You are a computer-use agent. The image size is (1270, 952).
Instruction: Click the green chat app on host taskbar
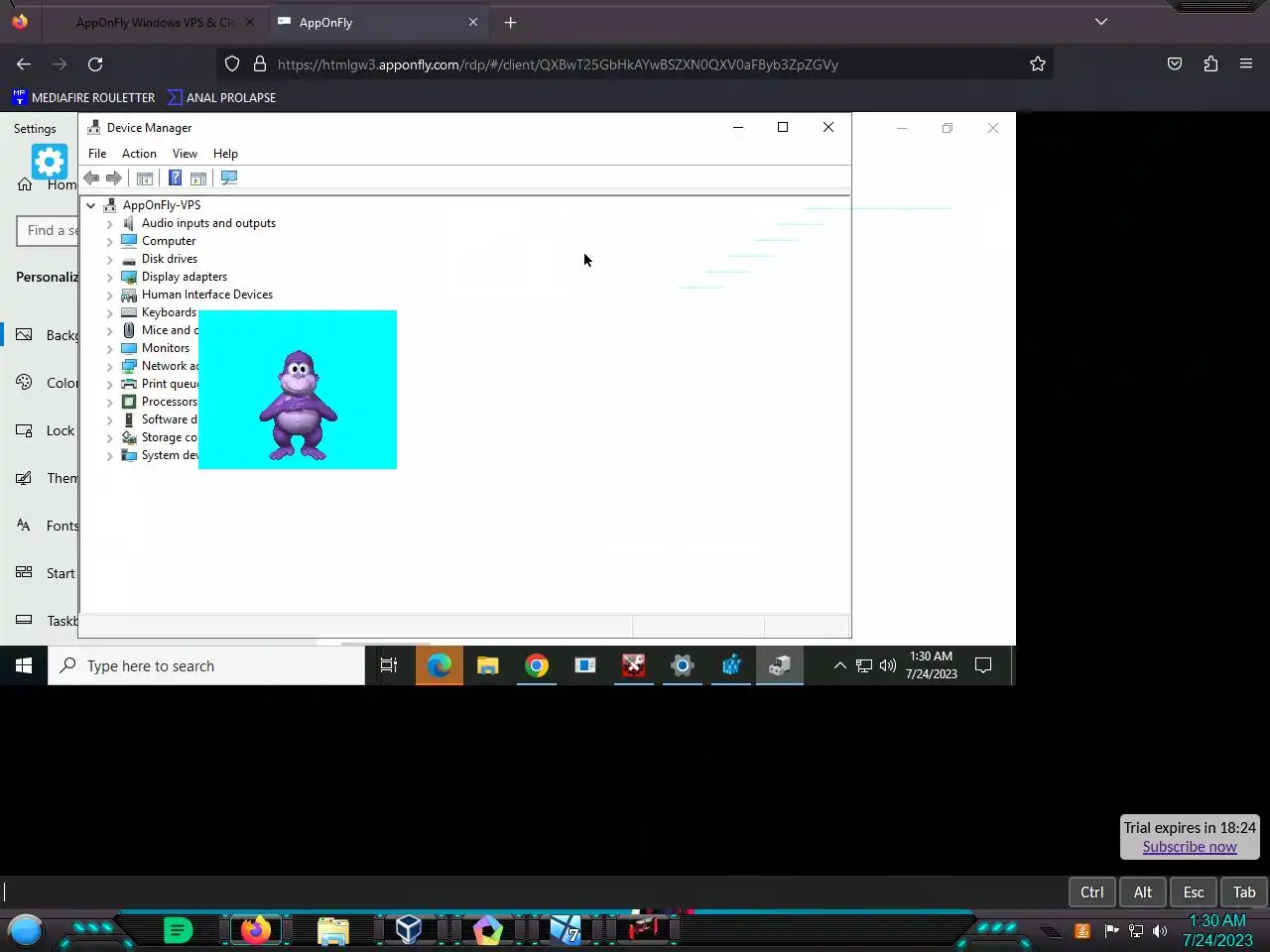178,930
